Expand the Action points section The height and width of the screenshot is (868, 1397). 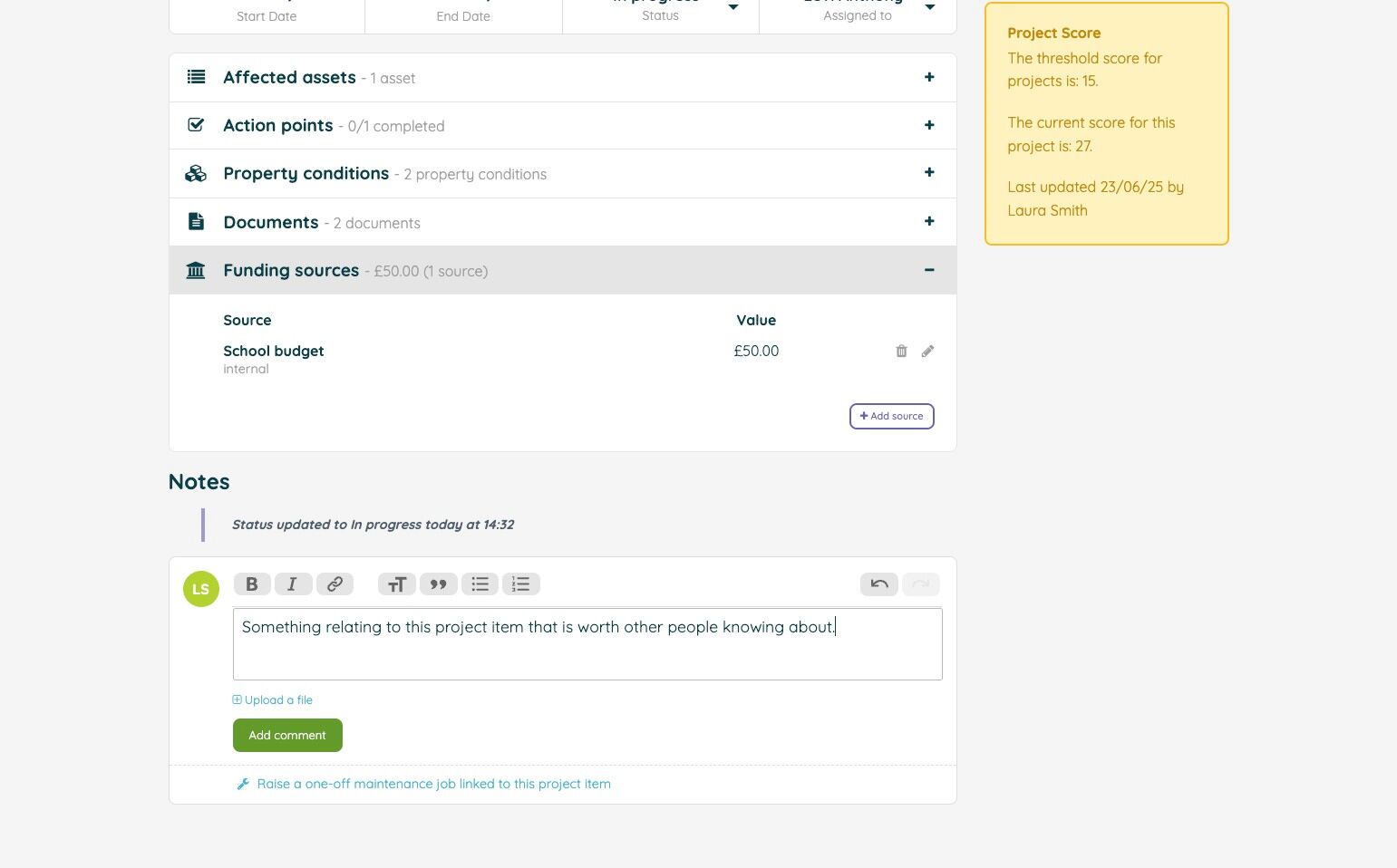coord(929,125)
